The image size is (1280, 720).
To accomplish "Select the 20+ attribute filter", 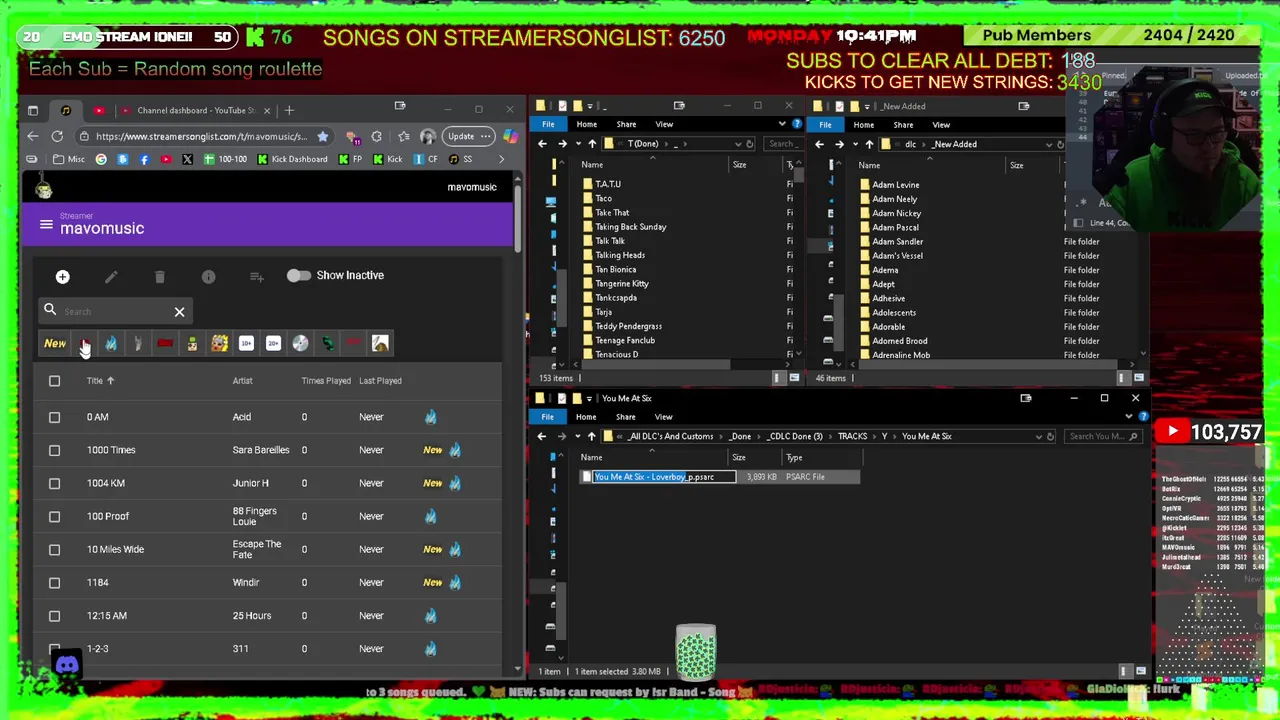I will (273, 344).
